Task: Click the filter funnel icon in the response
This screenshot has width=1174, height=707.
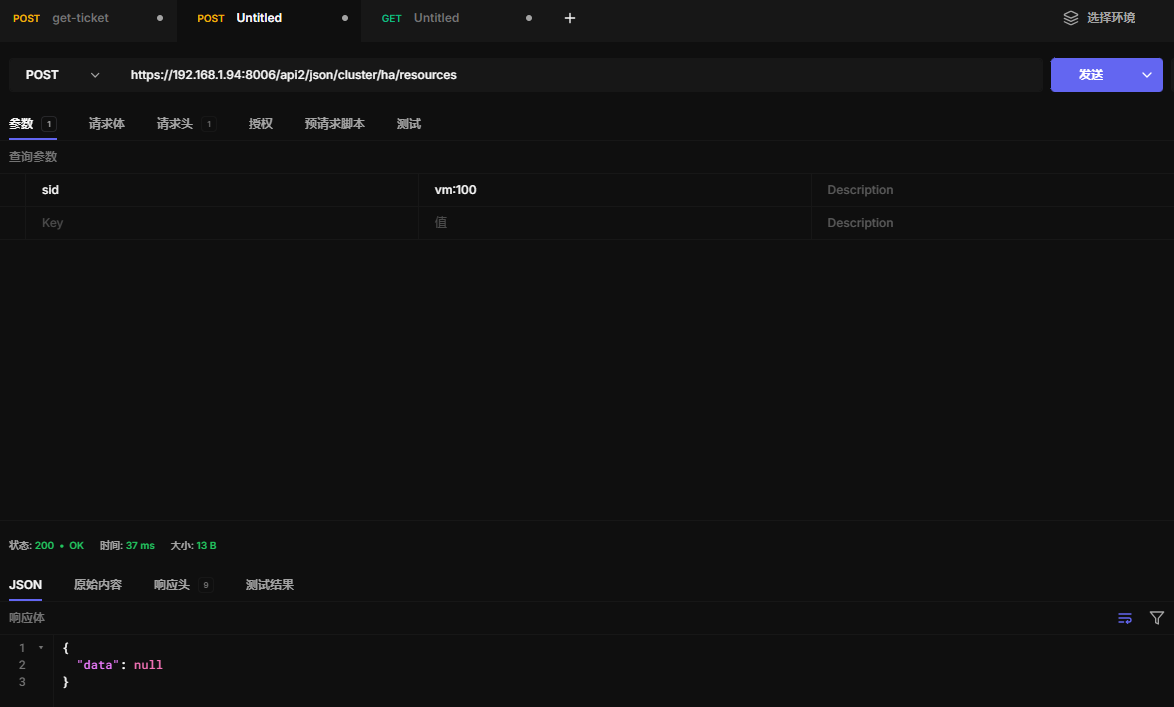Action: tap(1157, 618)
